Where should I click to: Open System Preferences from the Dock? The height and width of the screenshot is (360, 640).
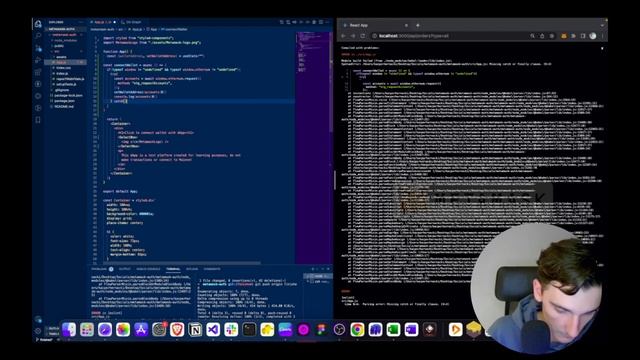[159, 329]
